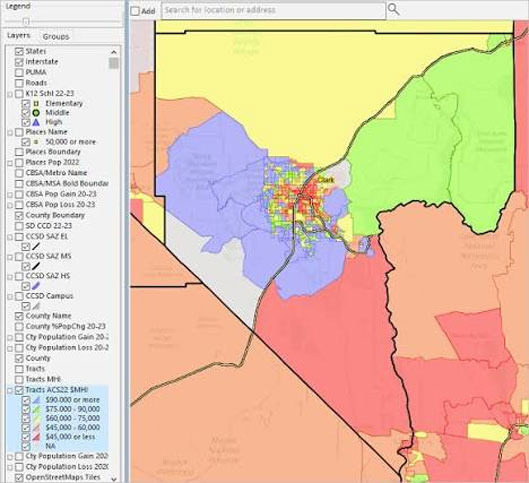Check the Add box beside search
This screenshot has width=529, height=483.
coord(135,11)
